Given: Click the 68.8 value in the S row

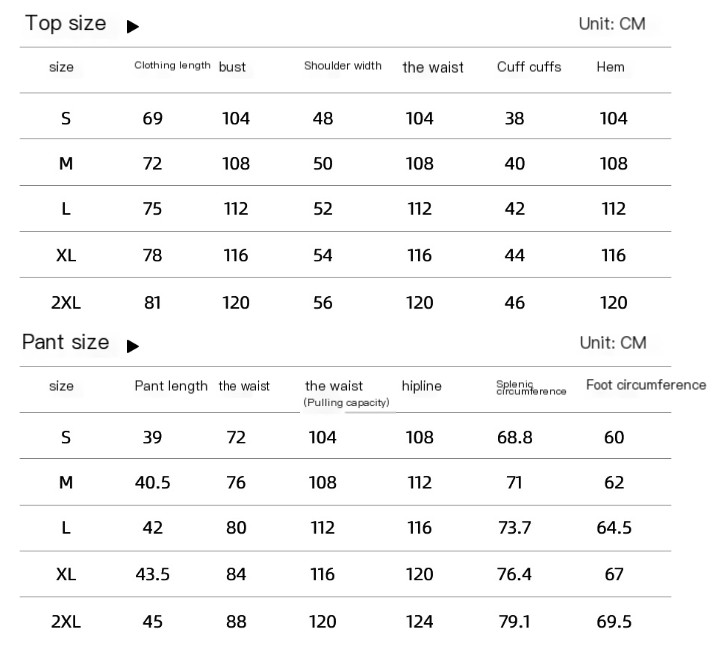Looking at the screenshot, I should point(514,437).
